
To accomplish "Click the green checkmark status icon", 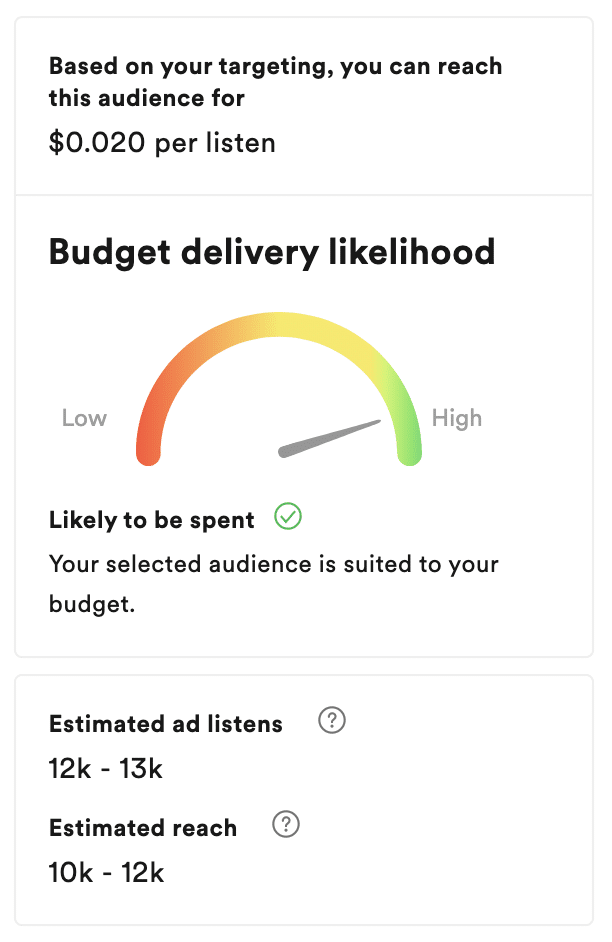I will pyautogui.click(x=288, y=517).
